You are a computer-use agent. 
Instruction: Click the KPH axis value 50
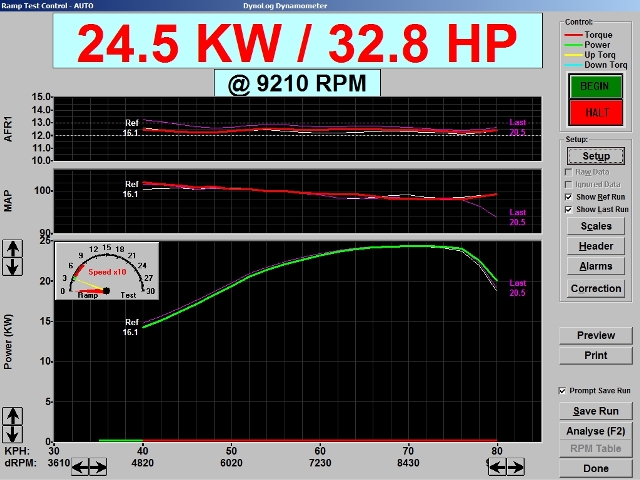tap(231, 451)
